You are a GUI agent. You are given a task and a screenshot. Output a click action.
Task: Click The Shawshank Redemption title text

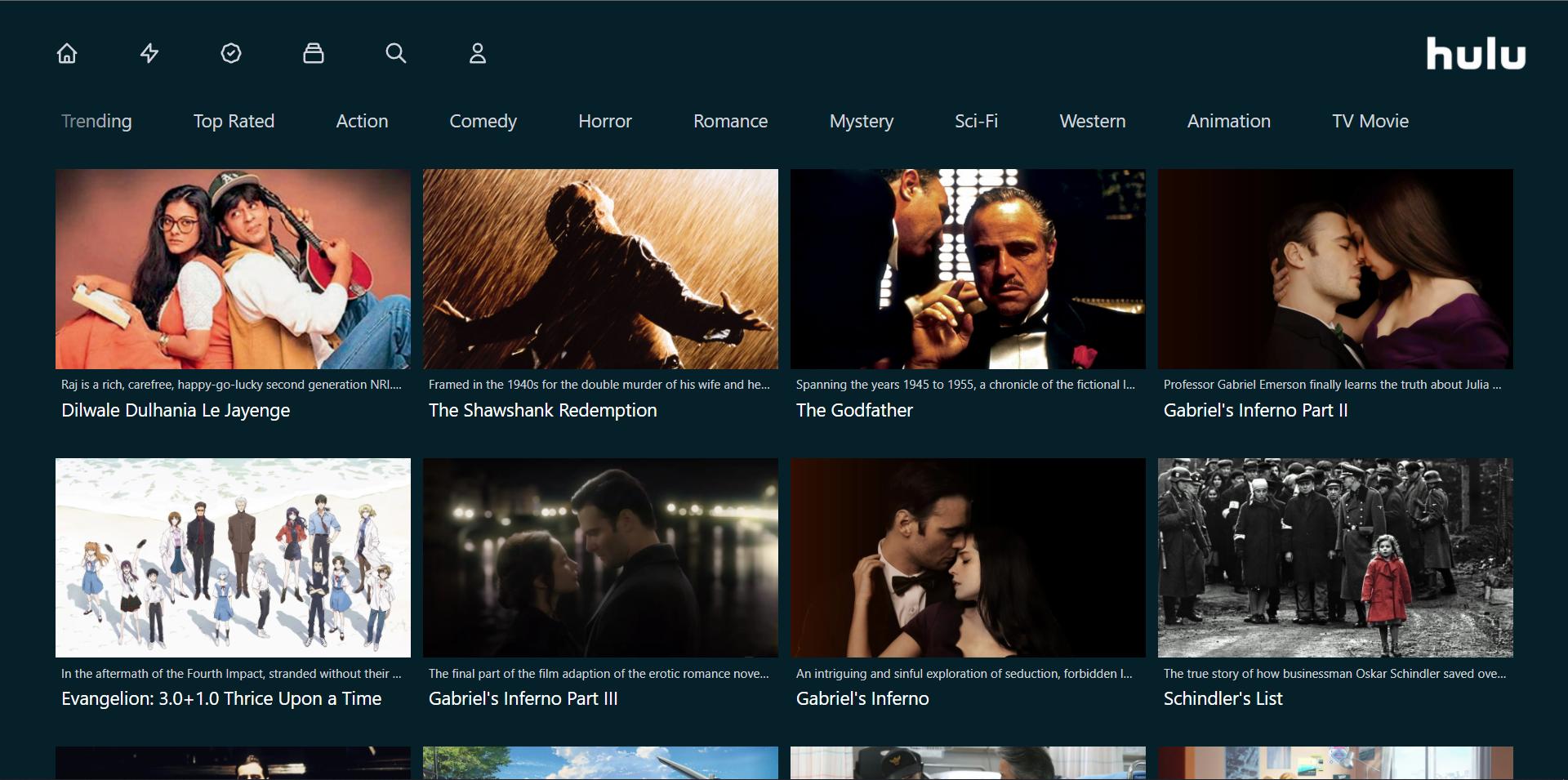point(542,410)
